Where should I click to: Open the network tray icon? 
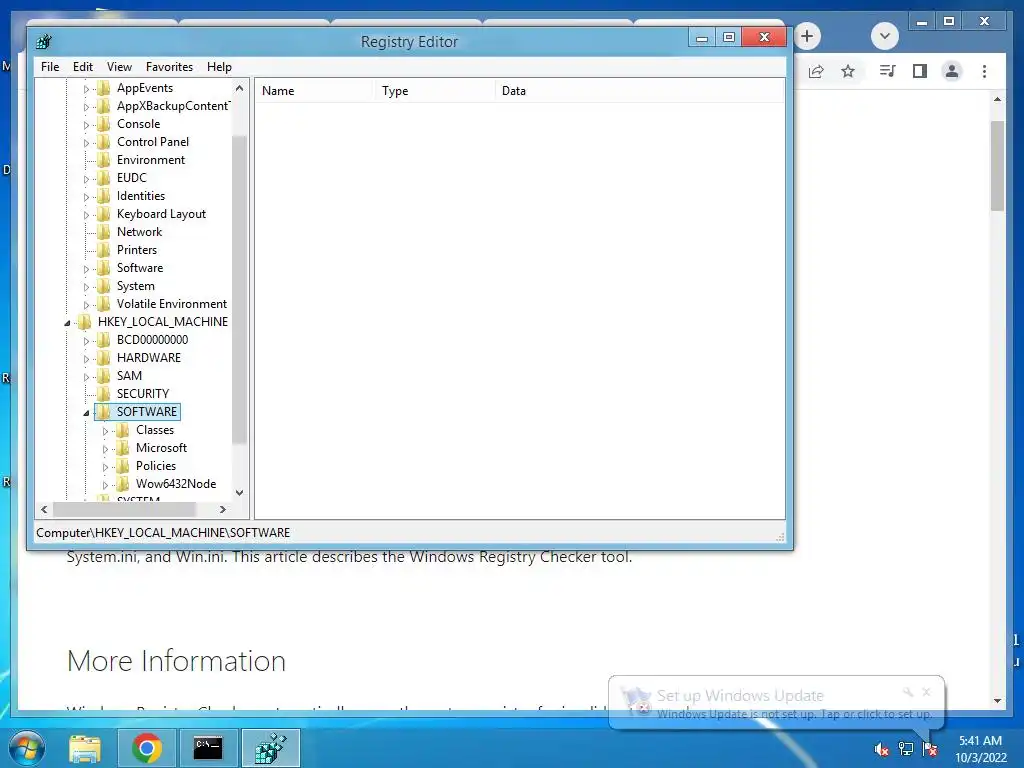pos(906,749)
